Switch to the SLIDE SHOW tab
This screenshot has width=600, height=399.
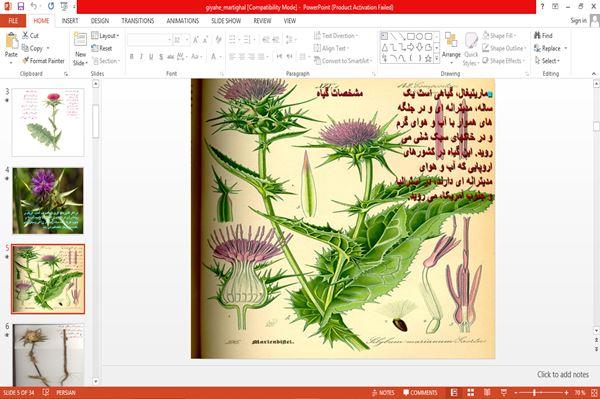click(x=226, y=21)
